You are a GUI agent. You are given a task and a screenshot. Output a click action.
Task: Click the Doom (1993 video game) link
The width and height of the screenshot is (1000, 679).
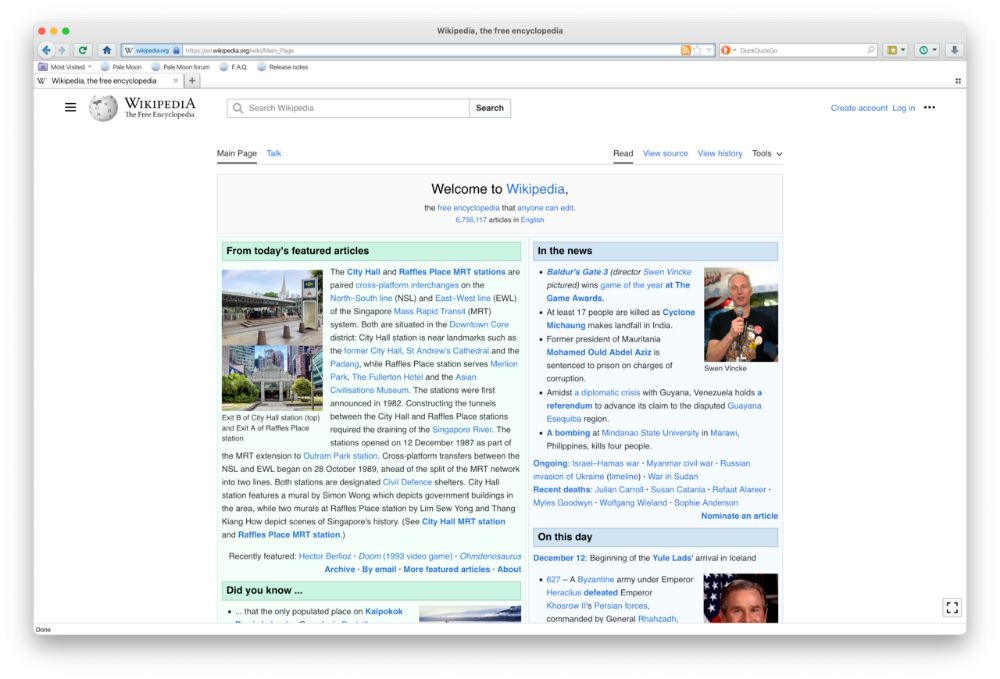tap(405, 557)
